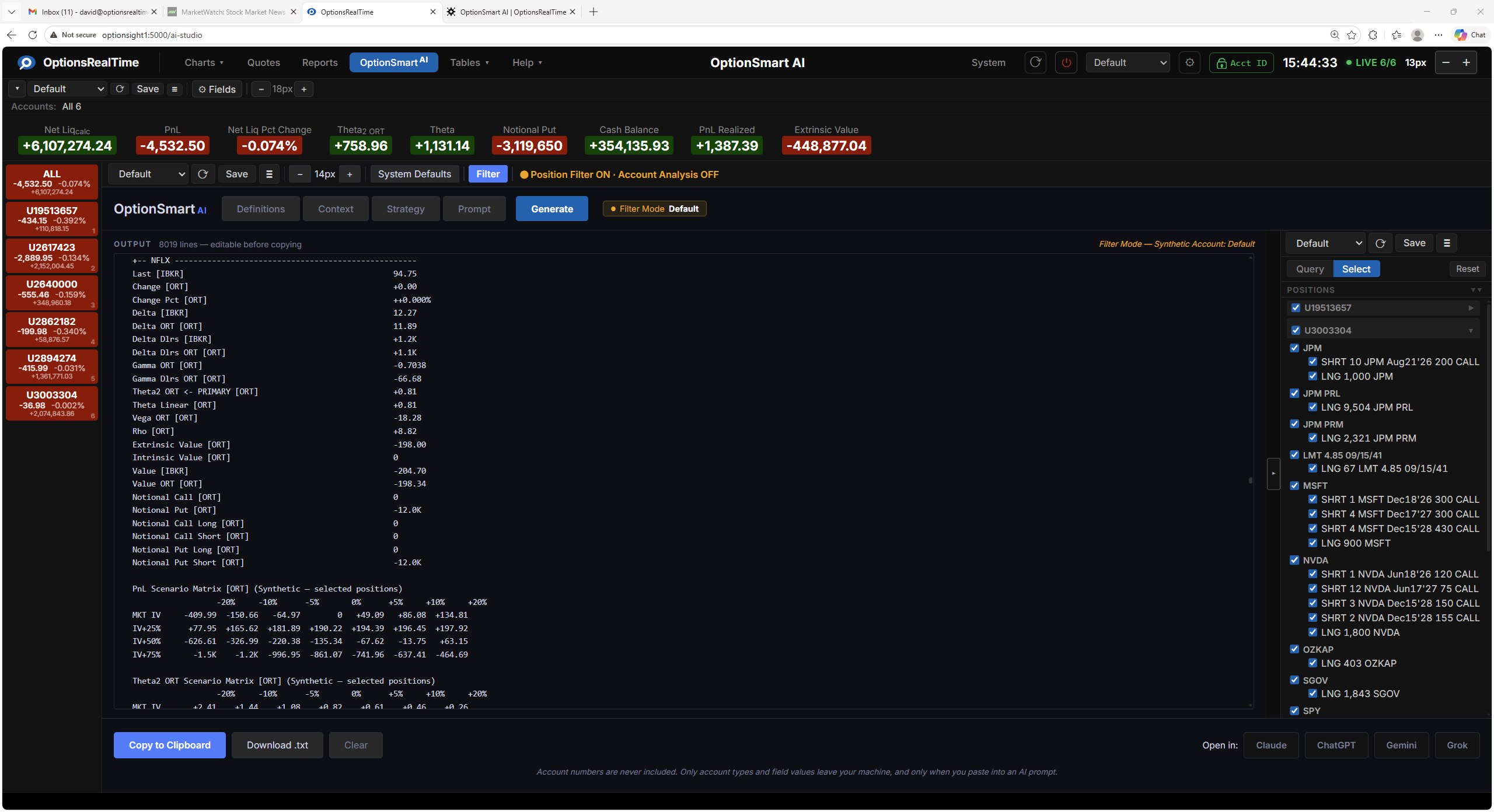Expand the U19513657 positions group

coord(1471,307)
